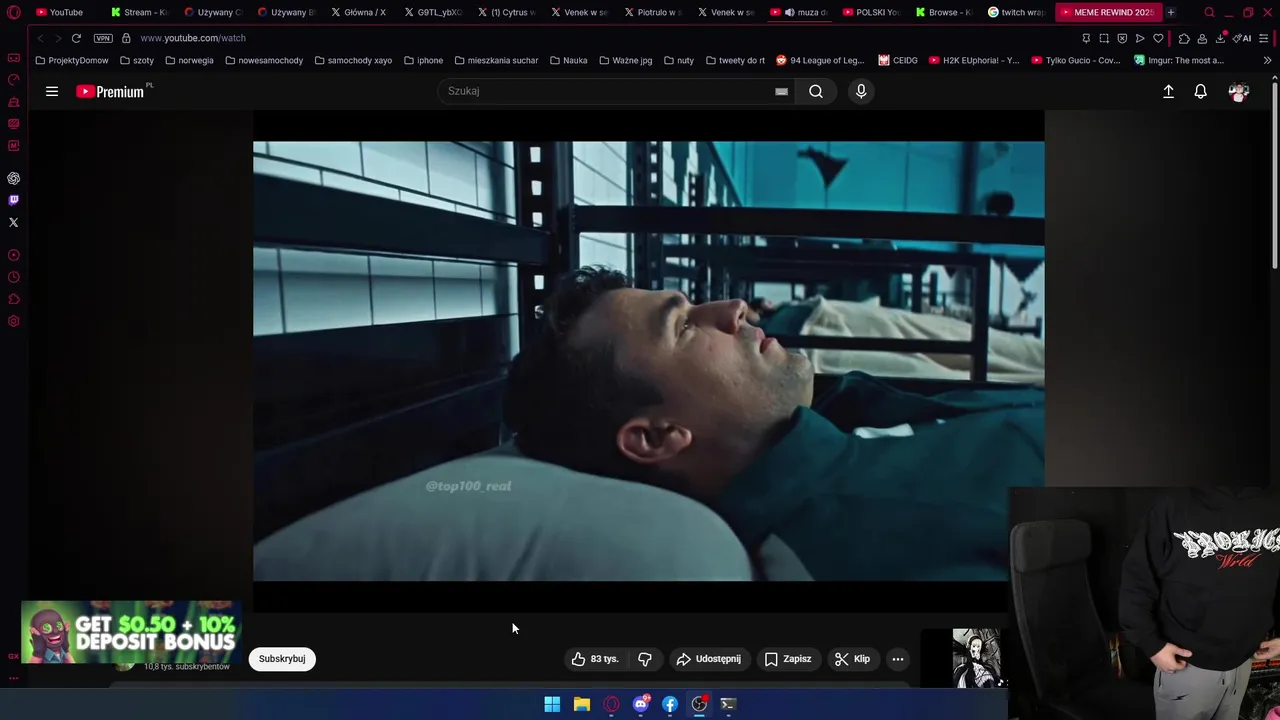Open downloads icon in toolbar

1220,38
